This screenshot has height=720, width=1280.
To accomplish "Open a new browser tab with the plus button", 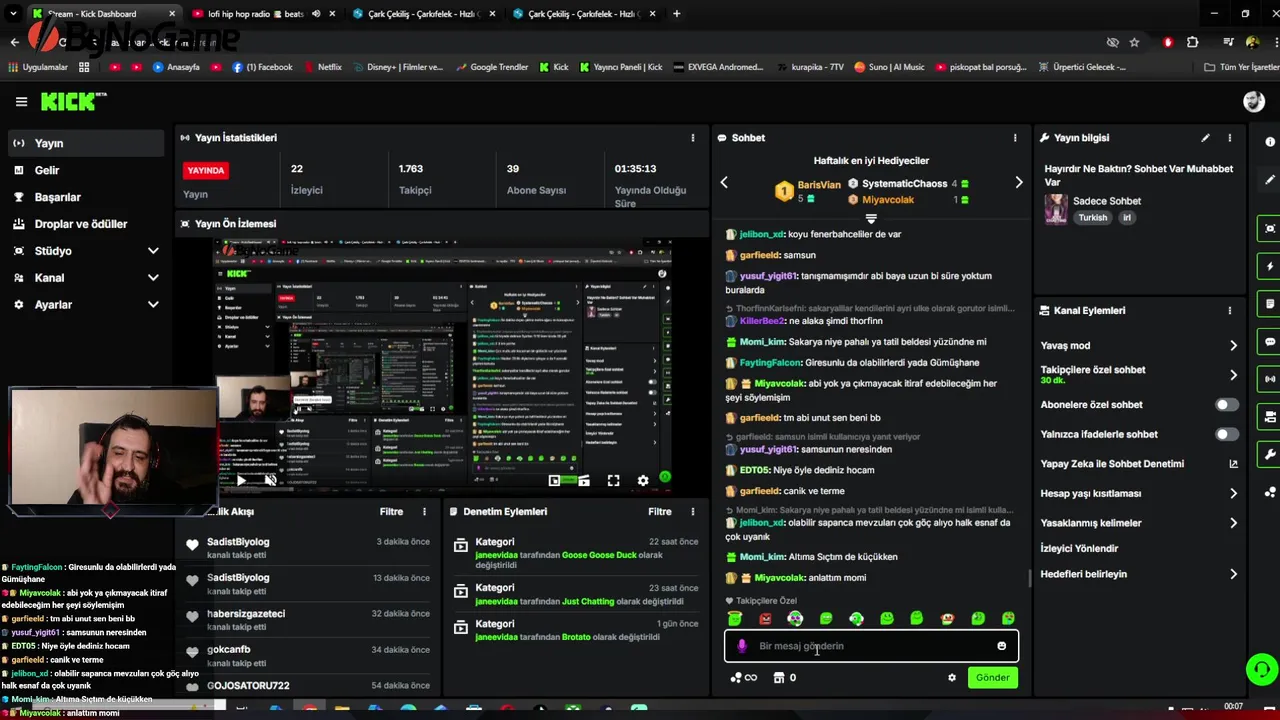I will click(x=677, y=14).
